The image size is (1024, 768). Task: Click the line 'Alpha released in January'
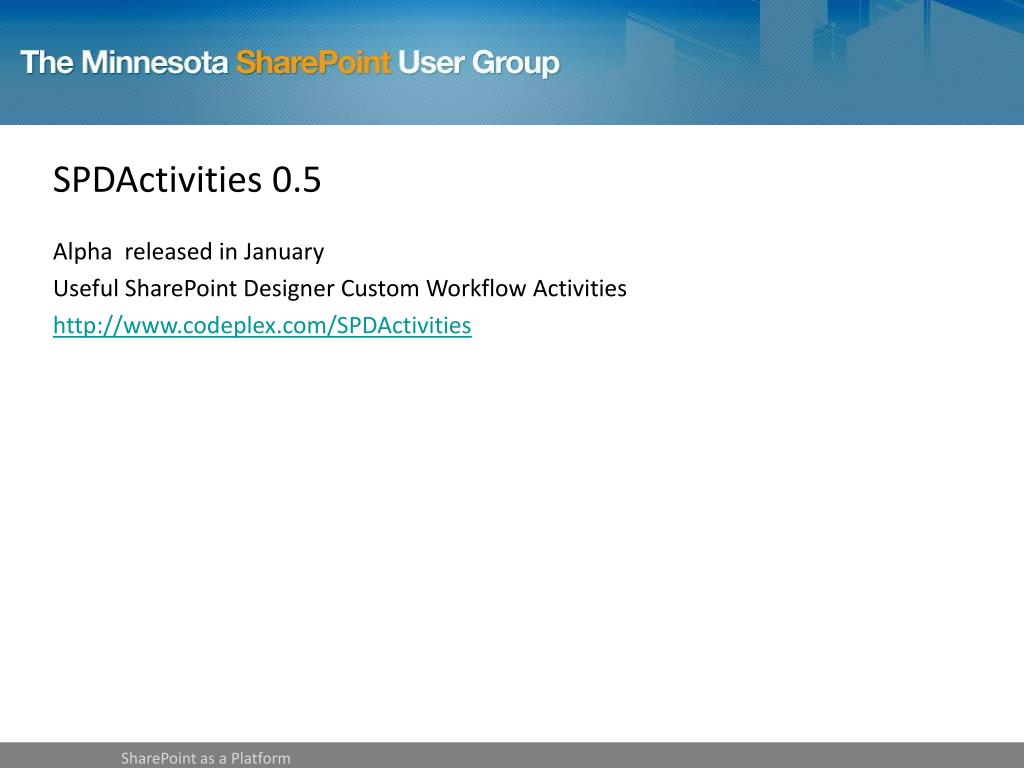pyautogui.click(x=188, y=252)
